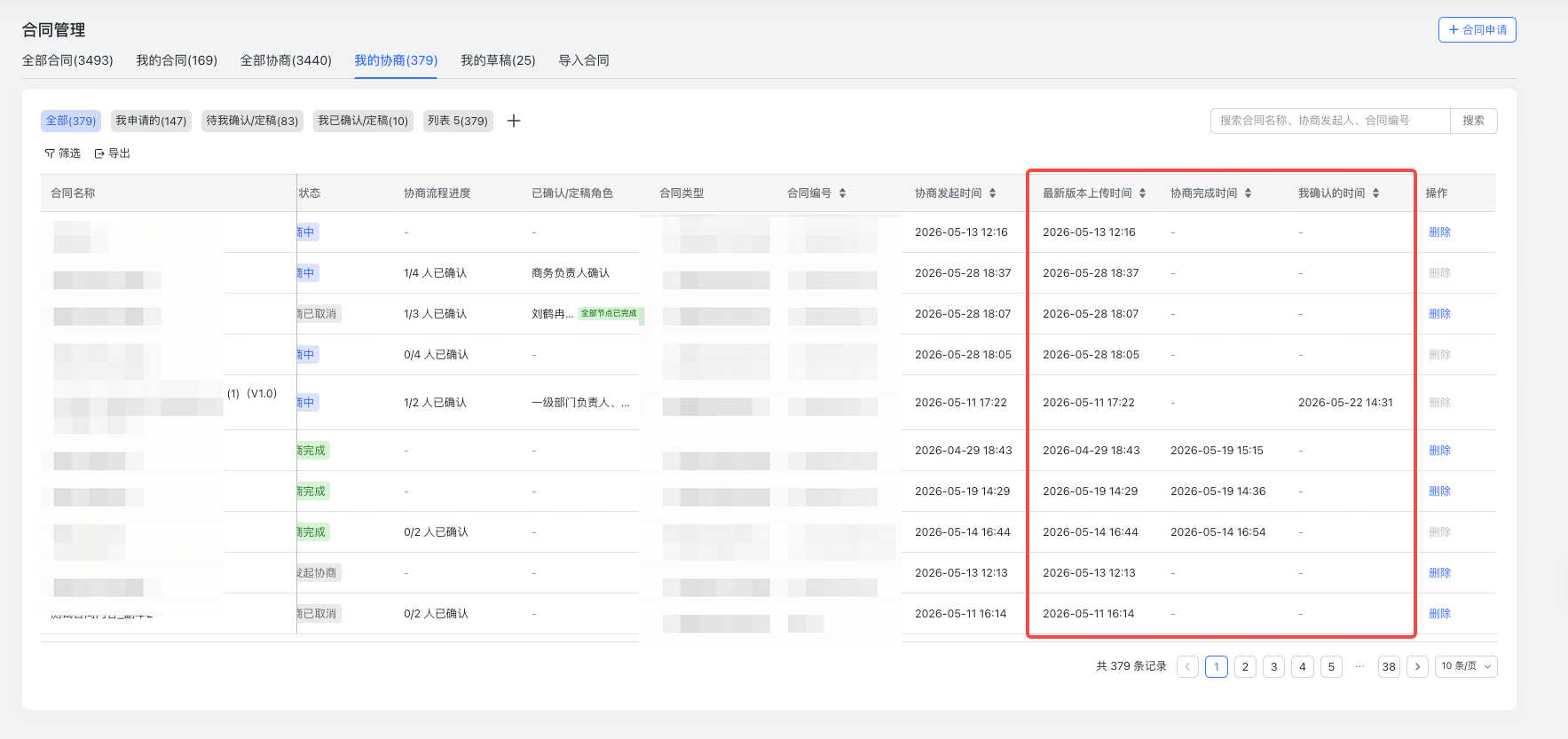Delete the row dated 2026-05-13 12:16
1568x739 pixels.
tap(1439, 232)
